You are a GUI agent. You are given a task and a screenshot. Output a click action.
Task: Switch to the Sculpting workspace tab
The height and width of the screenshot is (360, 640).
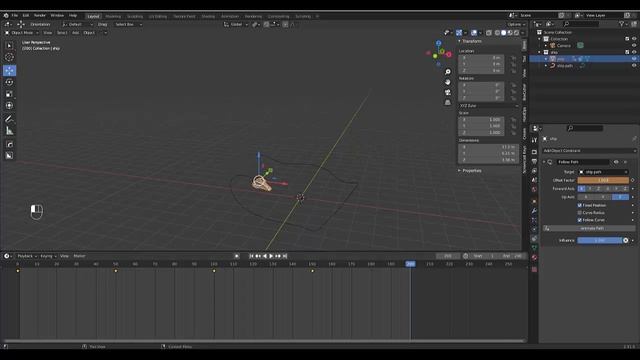[x=135, y=16]
